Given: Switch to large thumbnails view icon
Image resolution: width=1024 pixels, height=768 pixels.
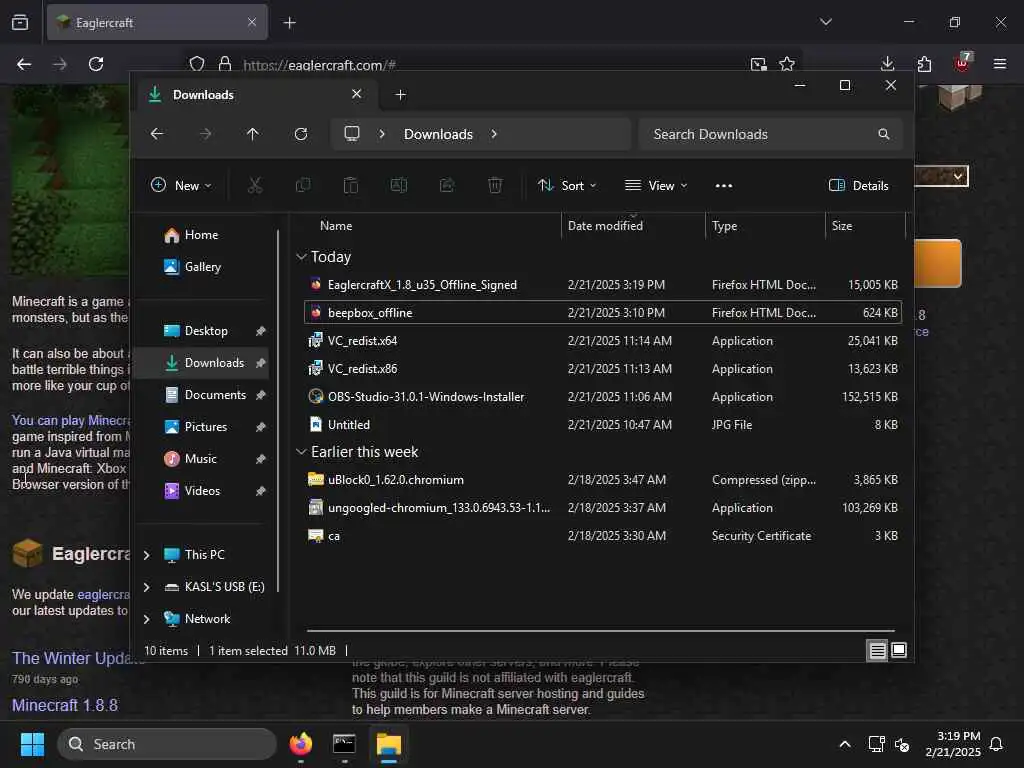Looking at the screenshot, I should [x=899, y=650].
